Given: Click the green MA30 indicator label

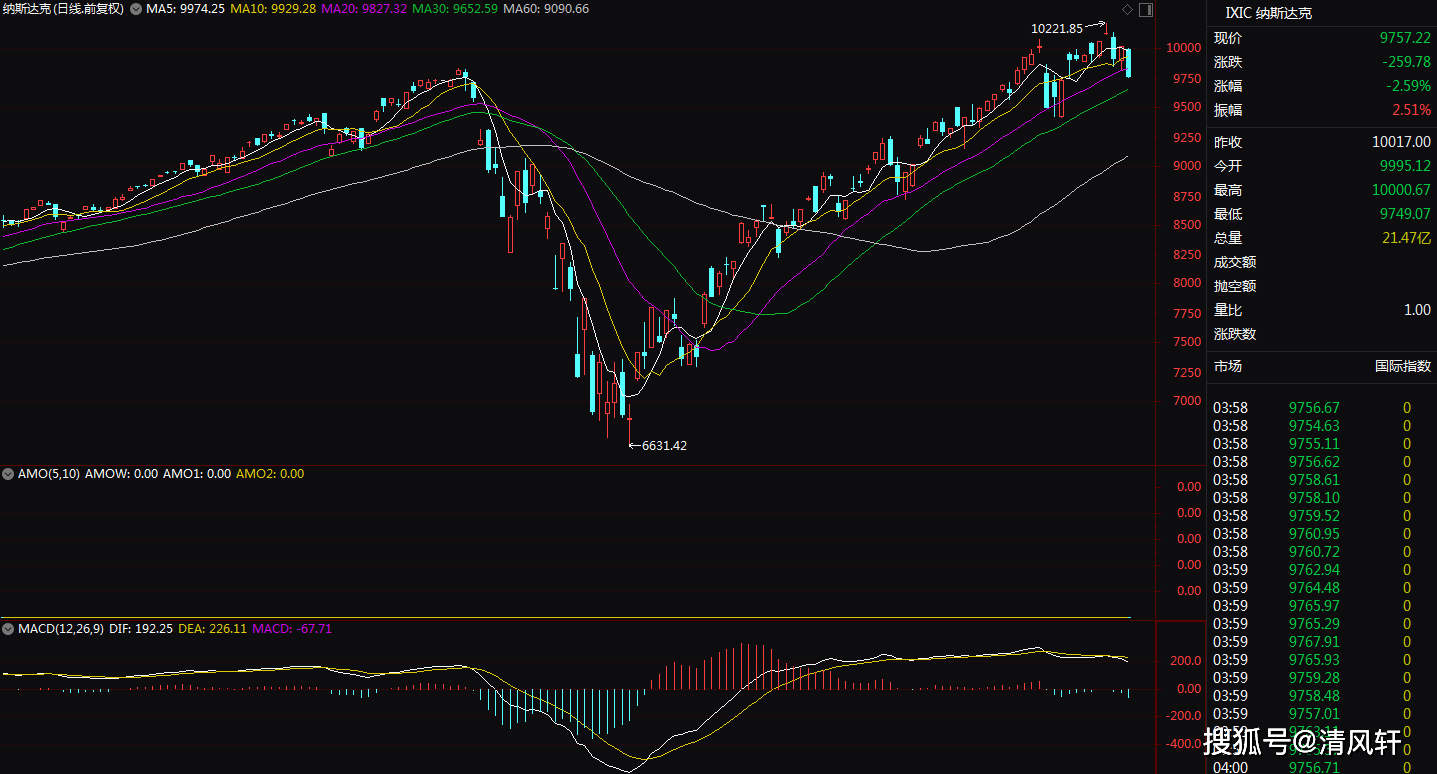Looking at the screenshot, I should [x=456, y=9].
